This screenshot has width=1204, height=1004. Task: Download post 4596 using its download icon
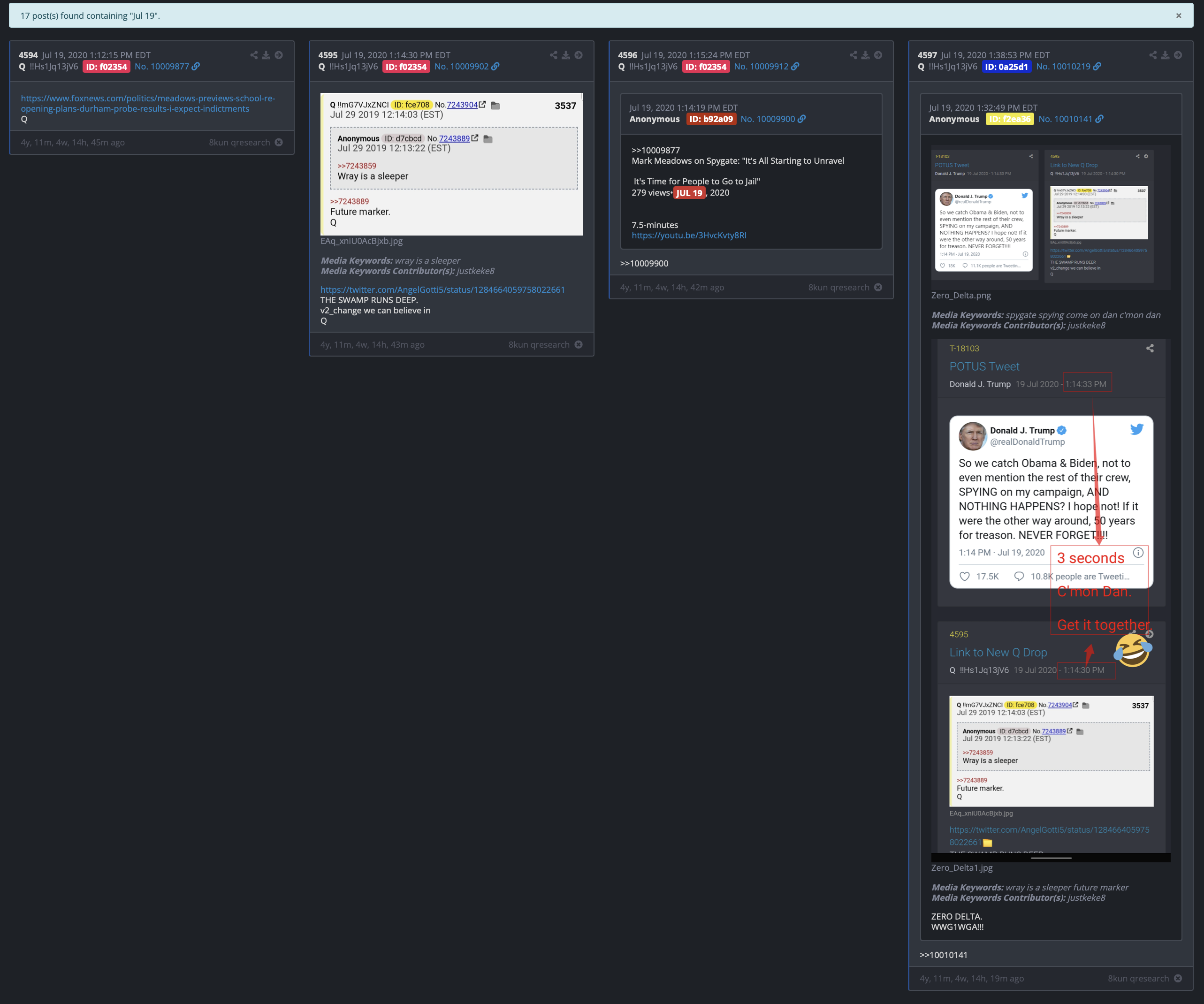[866, 55]
